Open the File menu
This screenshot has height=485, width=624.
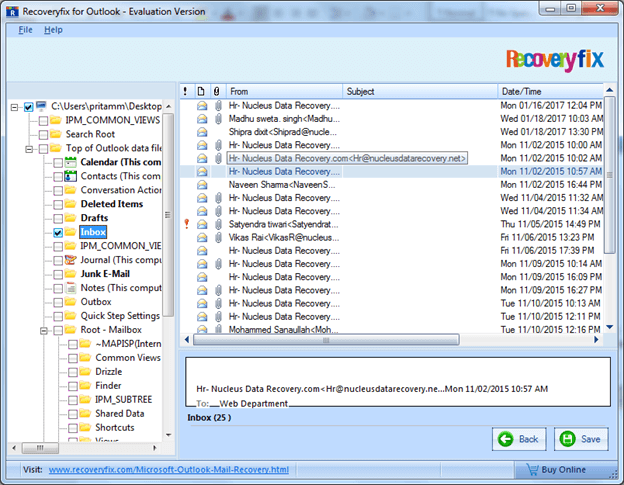tap(25, 30)
